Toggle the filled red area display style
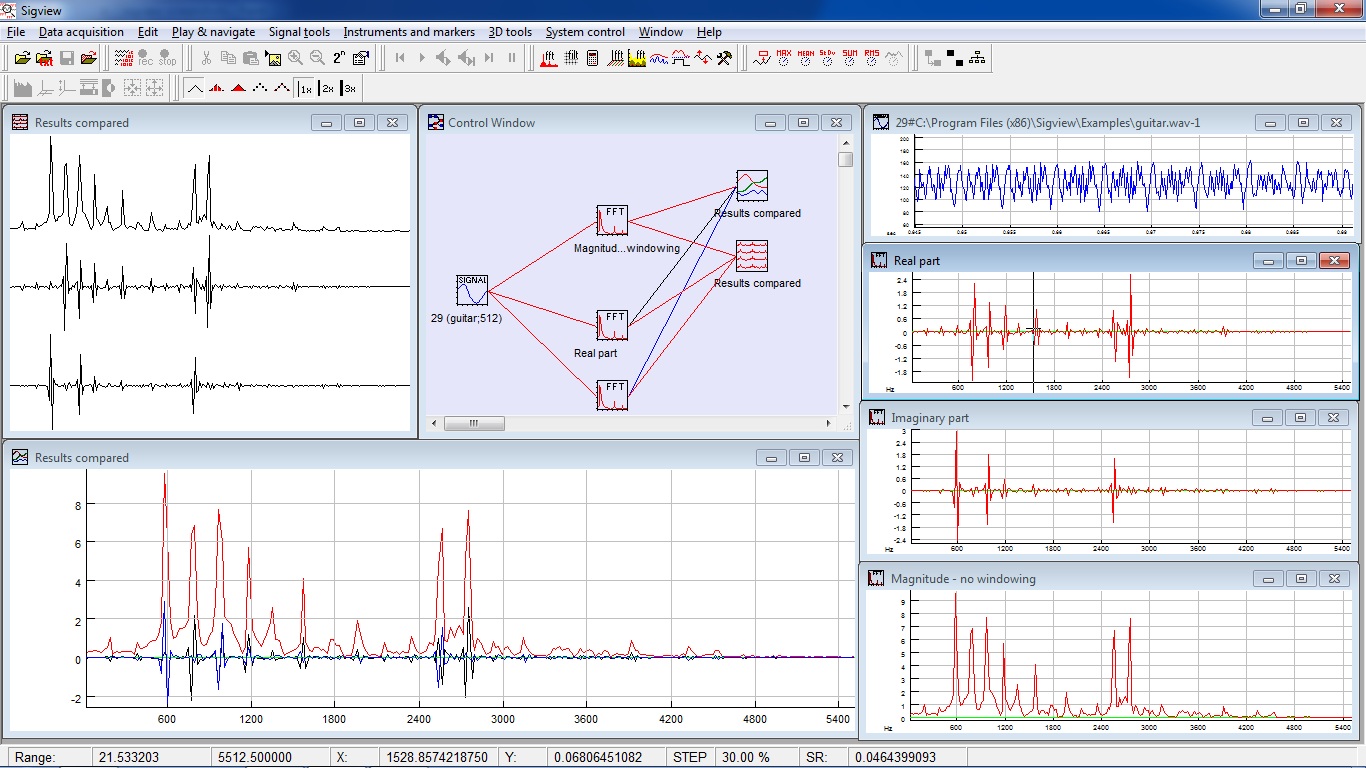 [x=238, y=88]
